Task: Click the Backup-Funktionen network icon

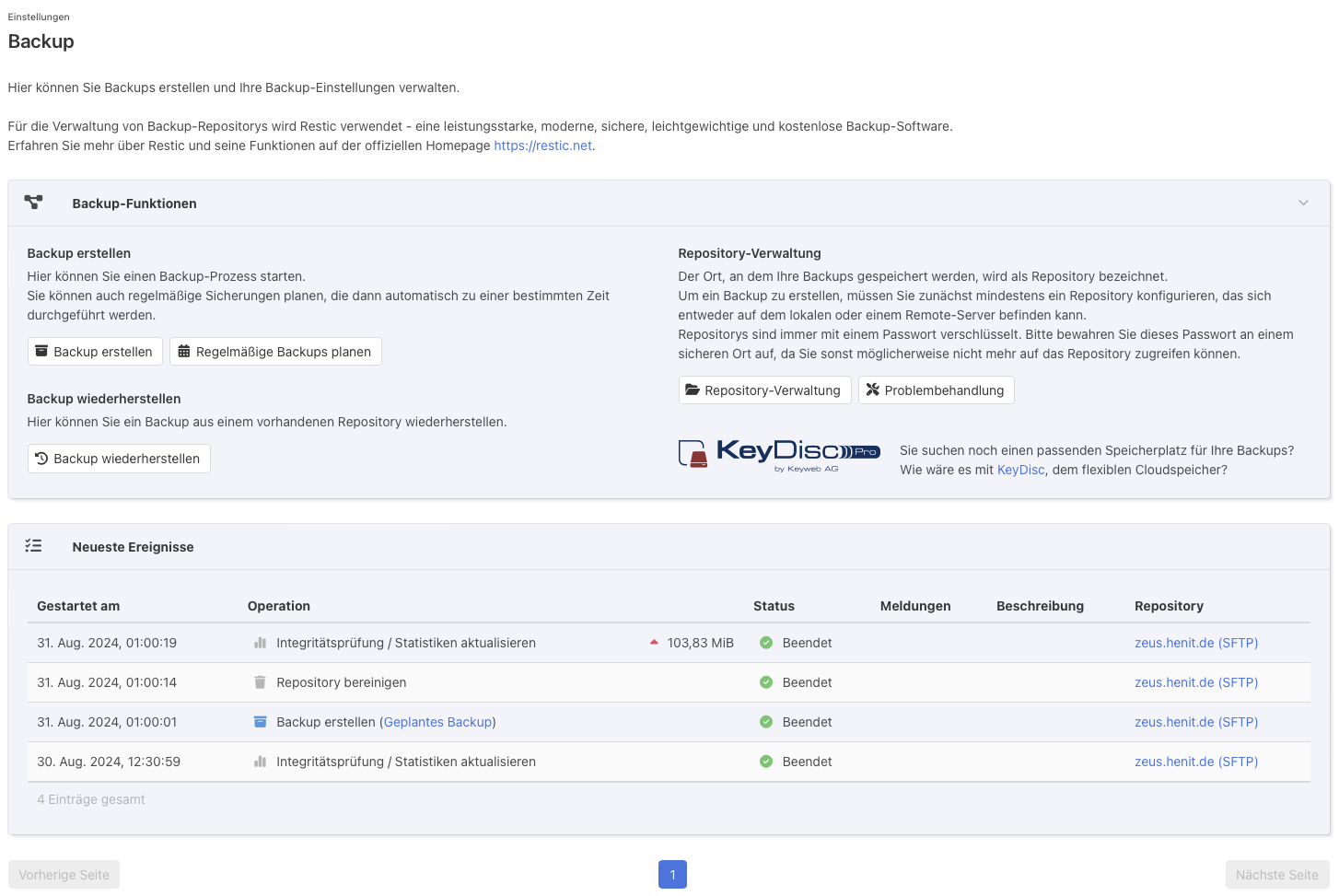Action: [x=34, y=203]
